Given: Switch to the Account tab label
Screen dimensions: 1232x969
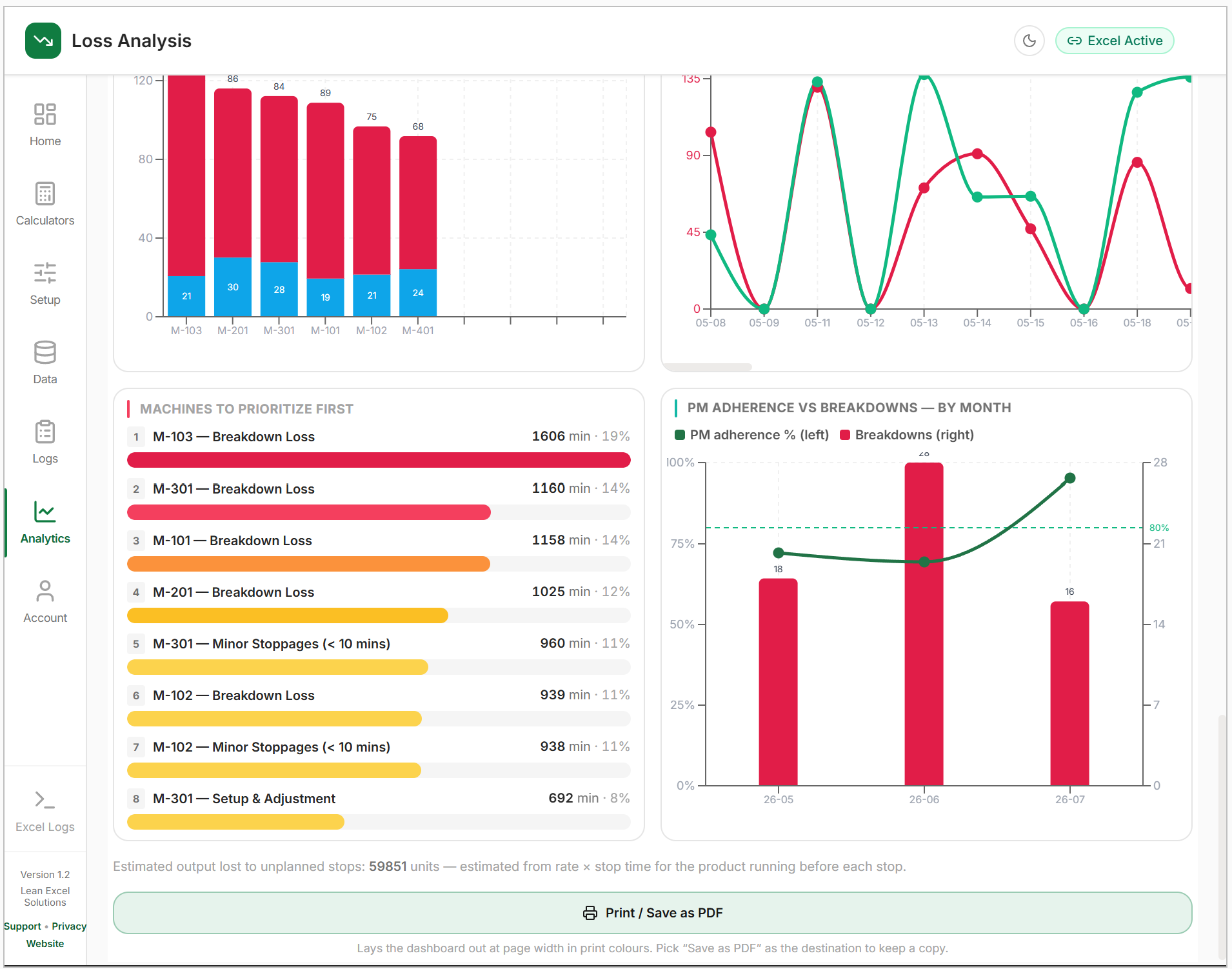Looking at the screenshot, I should 45,618.
